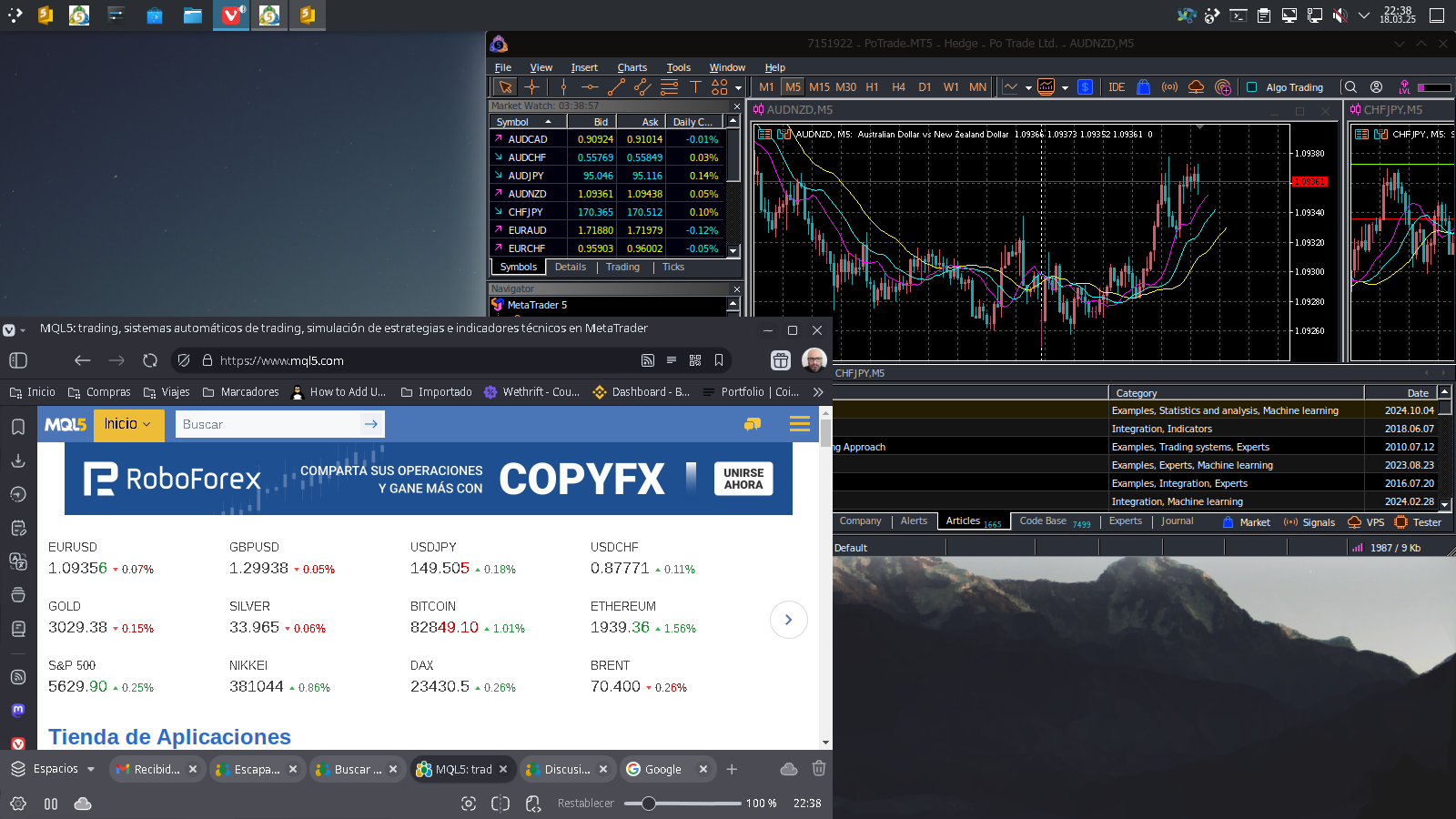Show next quotes with the right chevron
This screenshot has height=819, width=1456.
click(x=789, y=620)
